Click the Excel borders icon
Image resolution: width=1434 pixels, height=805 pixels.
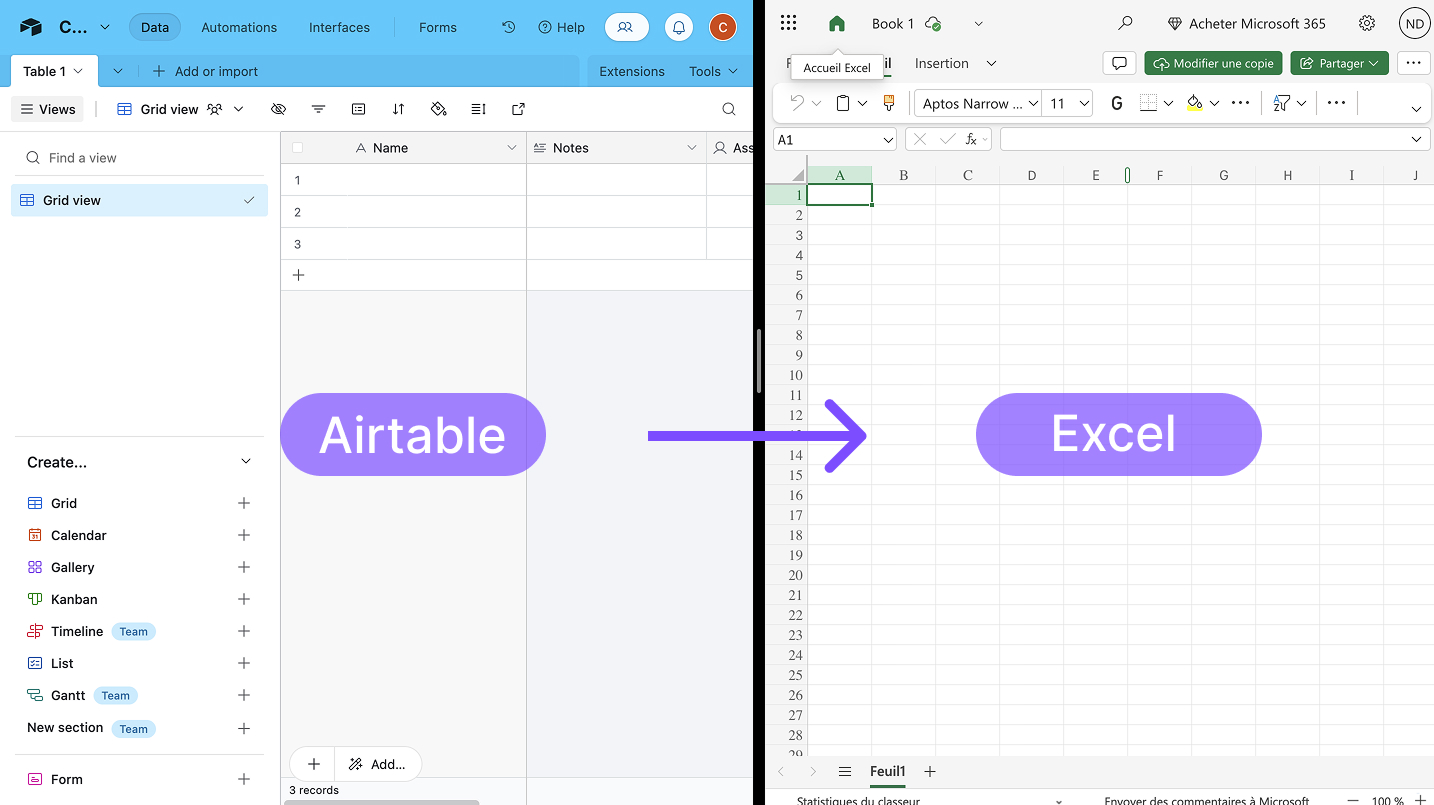pos(1148,103)
